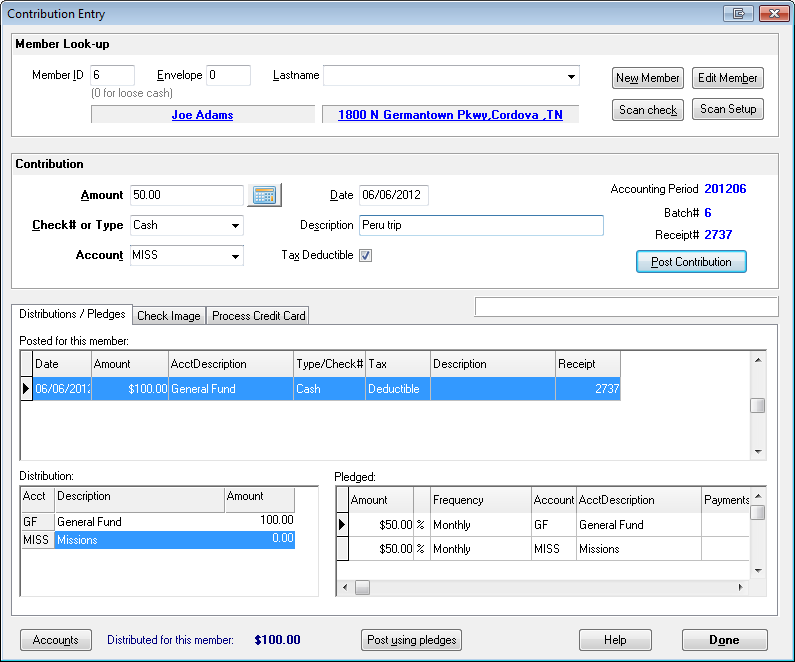
Task: Click the Receipt# 2737 value
Action: 718,235
